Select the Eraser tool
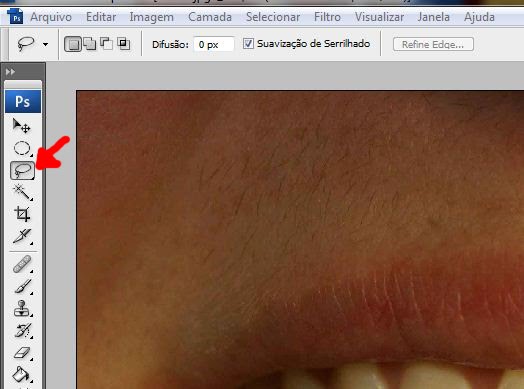This screenshot has width=524, height=389. (x=22, y=353)
